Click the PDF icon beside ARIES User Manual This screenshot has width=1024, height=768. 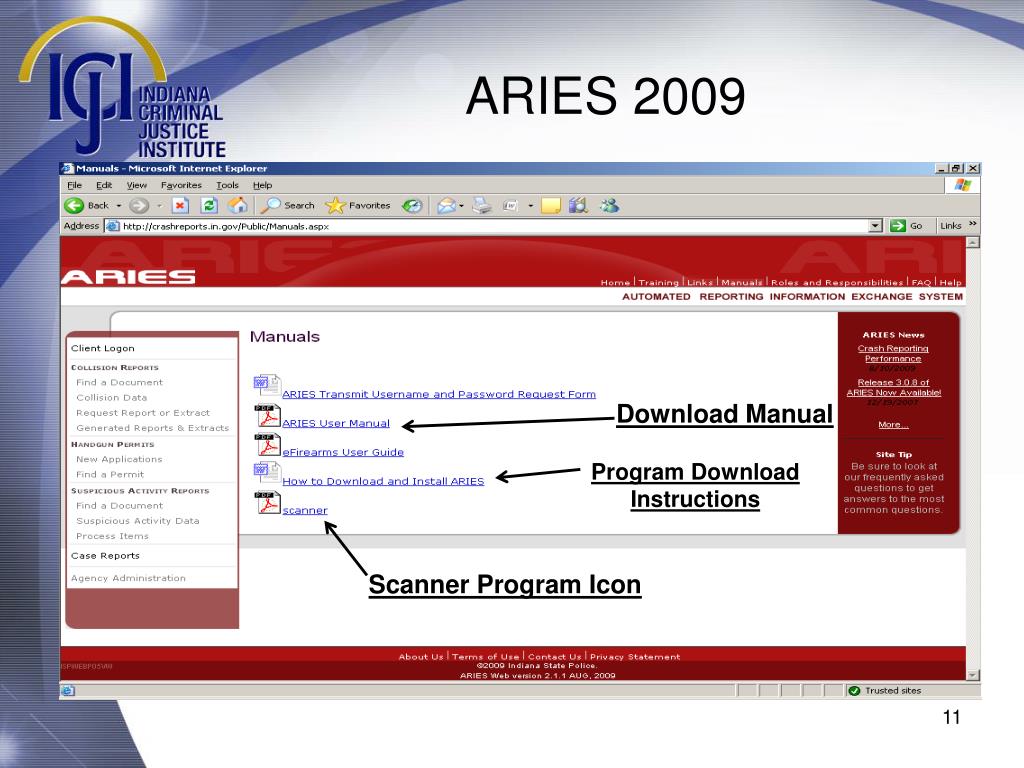click(x=267, y=416)
